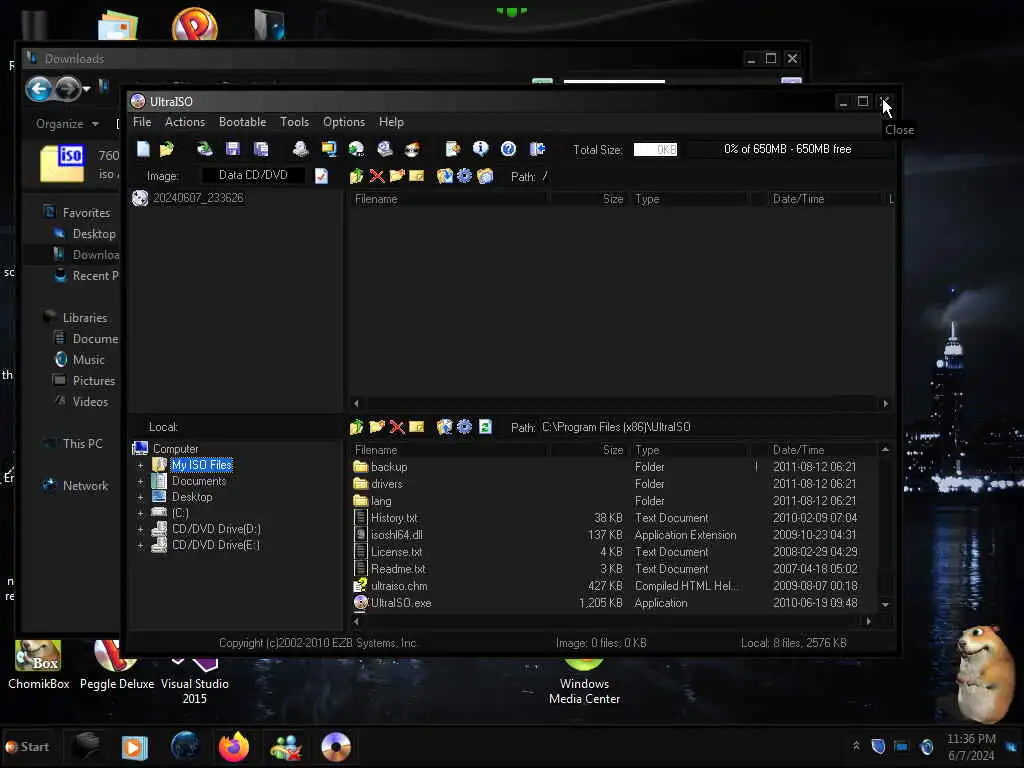Select the License.txt file
Viewport: 1024px width, 768px height.
(396, 552)
